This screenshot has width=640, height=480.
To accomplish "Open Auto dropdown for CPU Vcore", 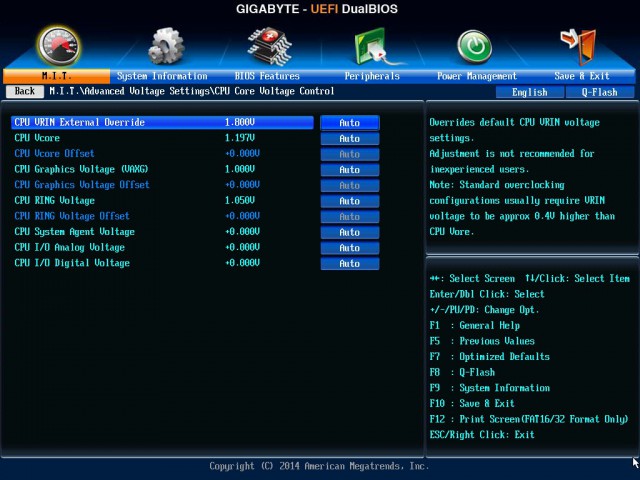I will 350,139.
